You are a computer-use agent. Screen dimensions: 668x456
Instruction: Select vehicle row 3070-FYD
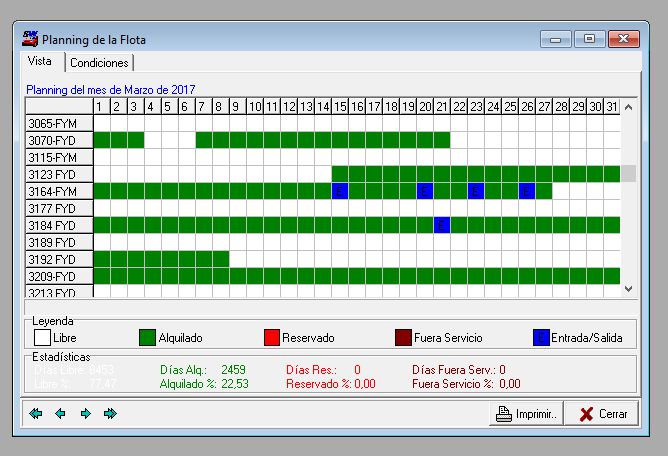59,140
